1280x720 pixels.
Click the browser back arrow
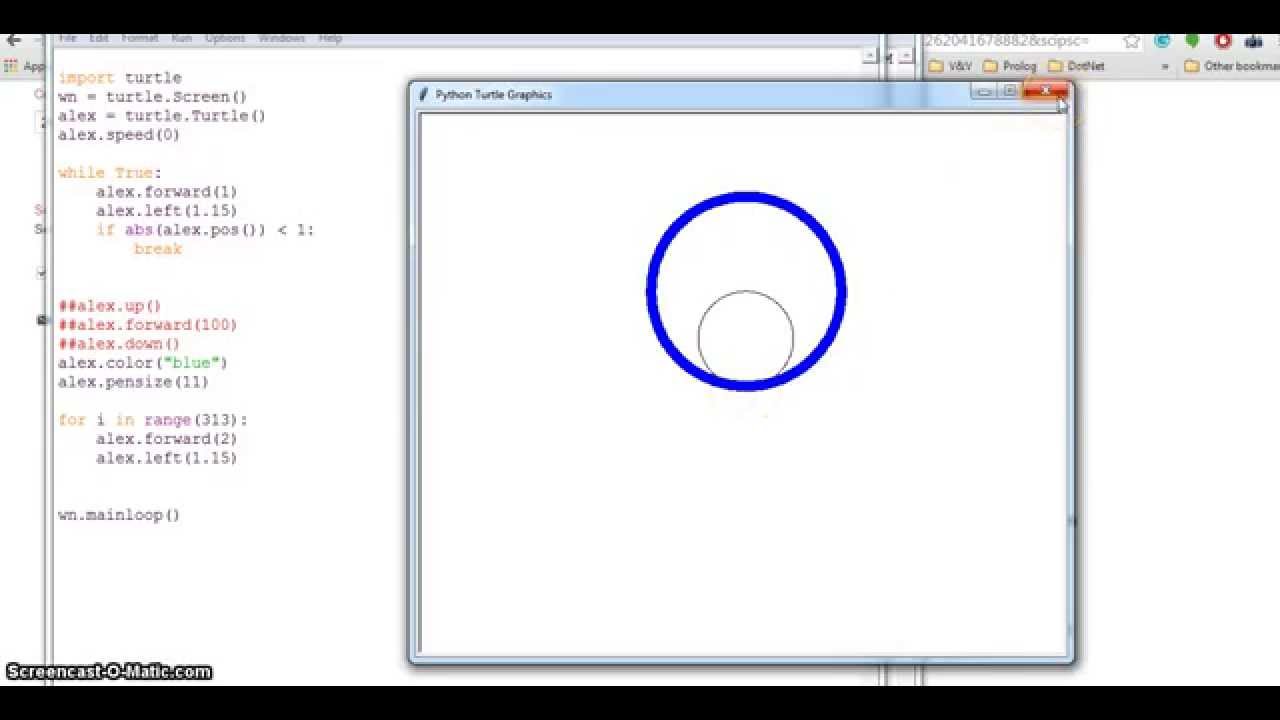coord(13,41)
